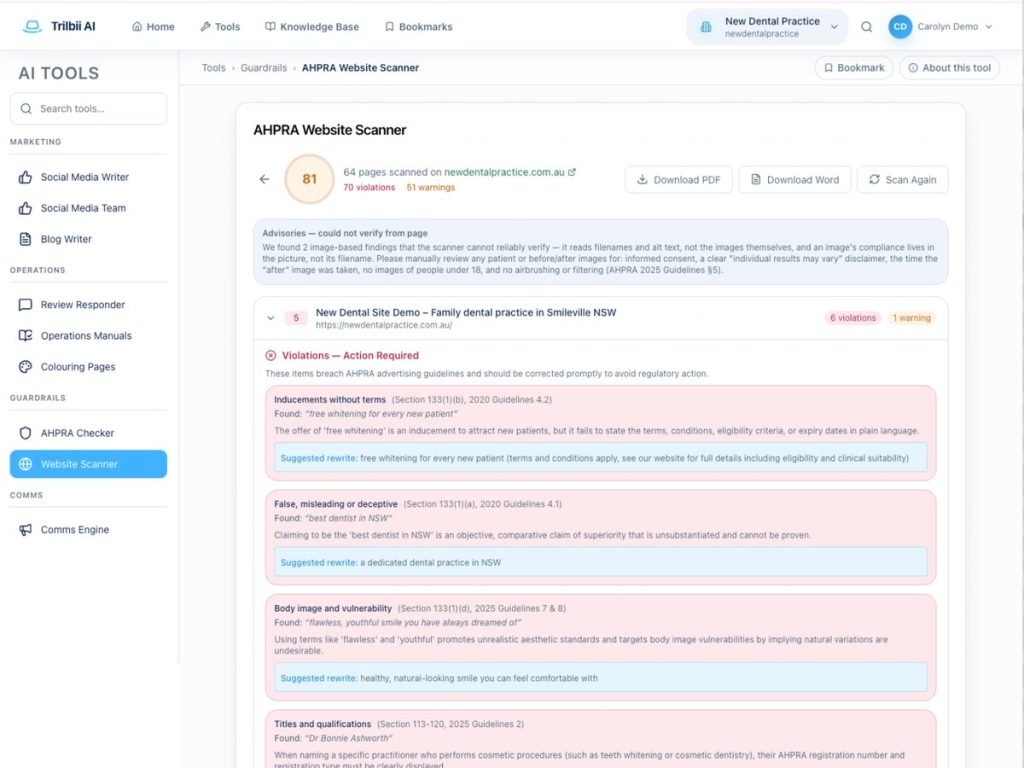The image size is (1024, 768).
Task: Click the 81 score circle
Action: coord(310,179)
